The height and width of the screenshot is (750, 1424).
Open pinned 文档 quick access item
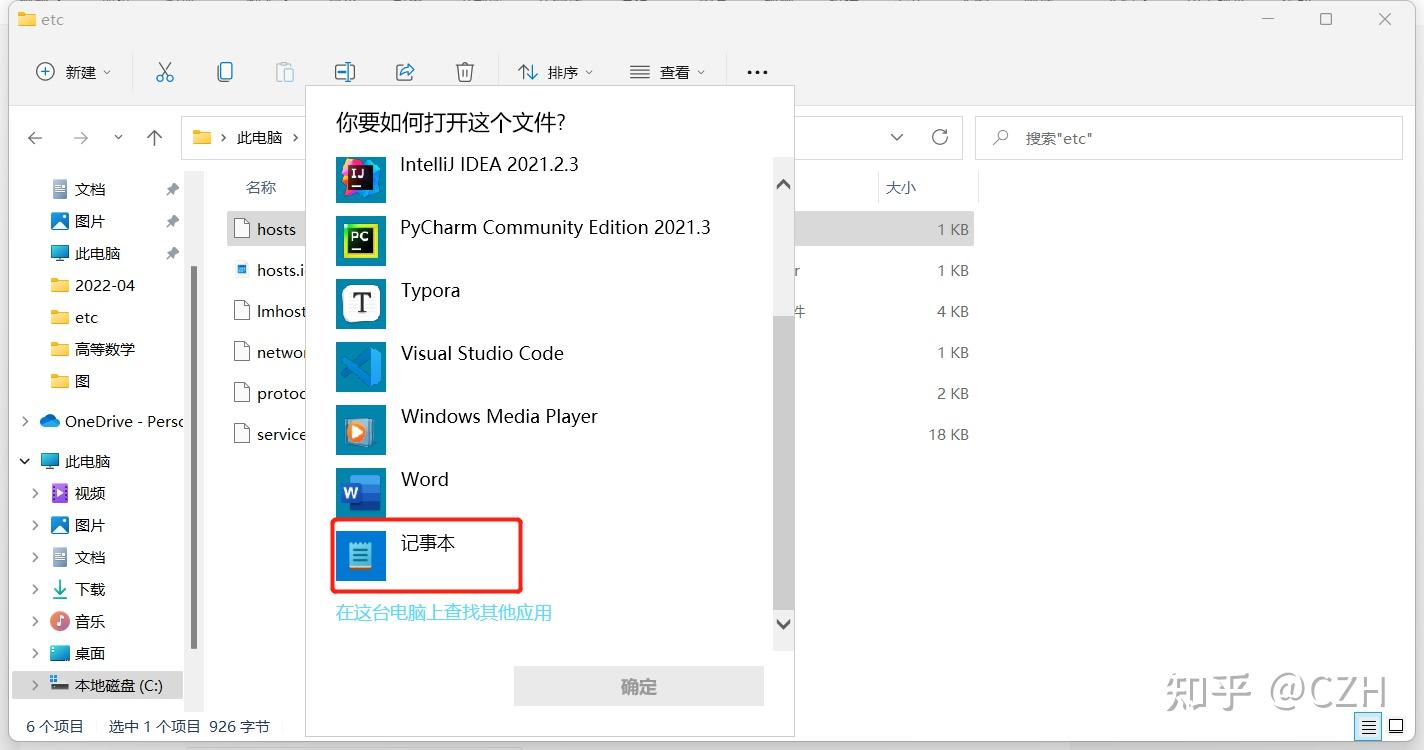90,189
